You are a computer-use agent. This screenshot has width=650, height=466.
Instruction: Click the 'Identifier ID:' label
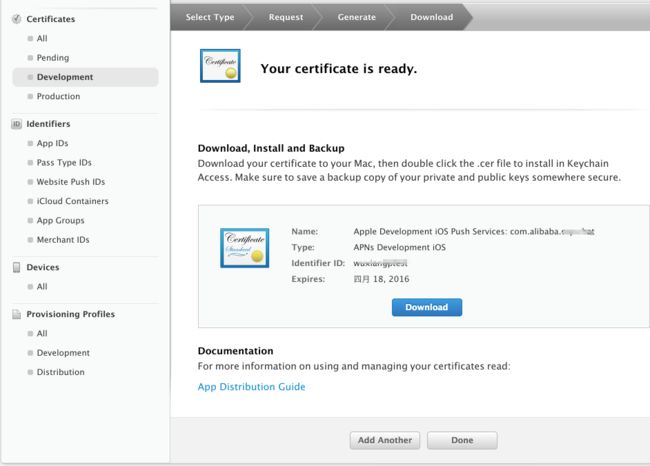(x=318, y=263)
